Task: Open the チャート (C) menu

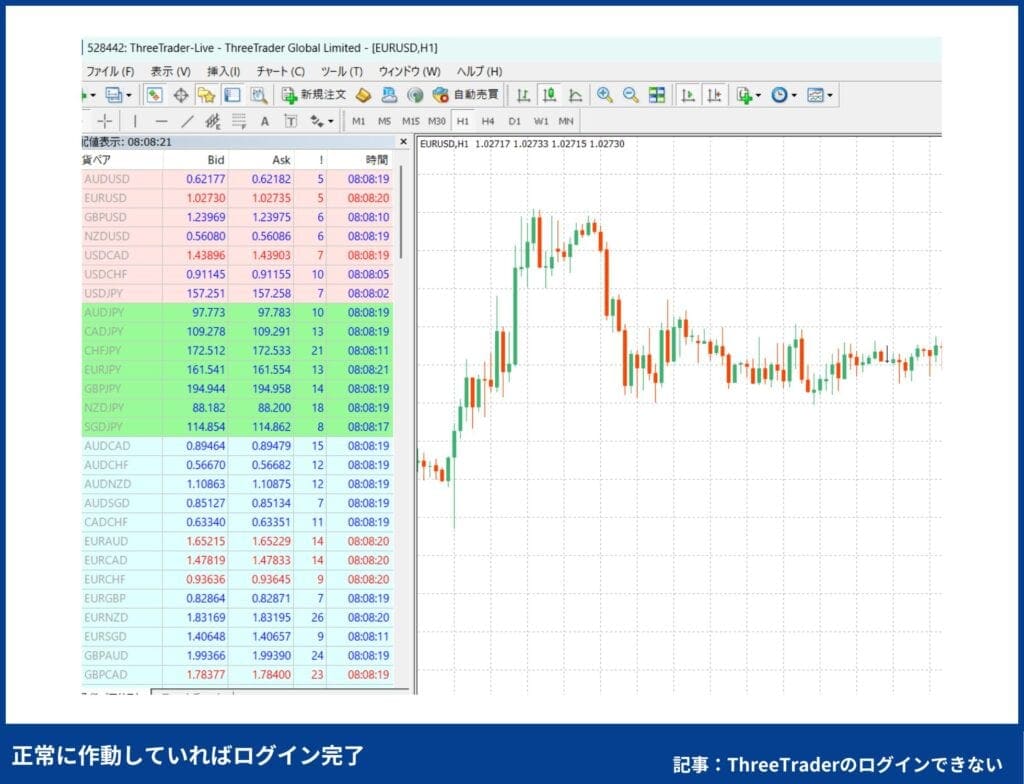Action: (x=280, y=71)
